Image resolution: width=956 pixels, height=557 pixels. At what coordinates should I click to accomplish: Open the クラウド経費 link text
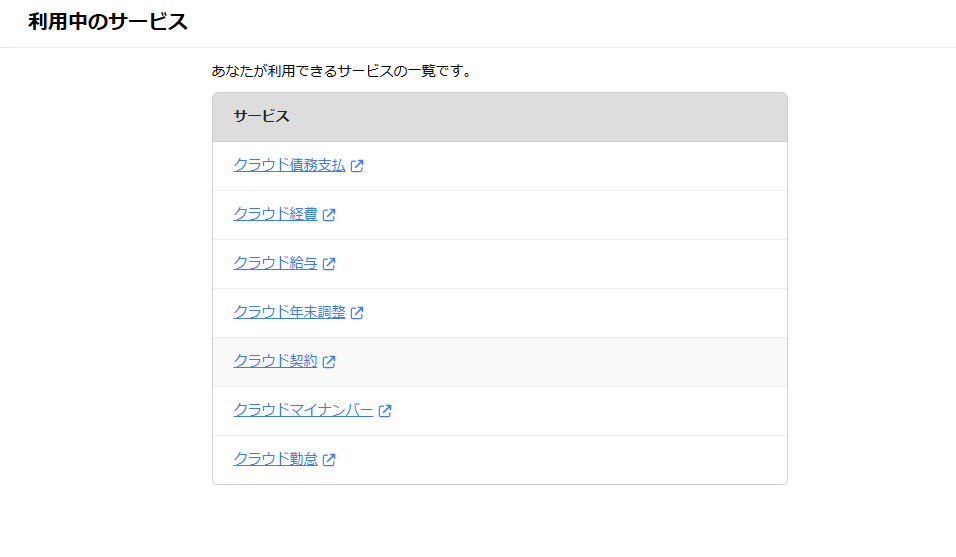click(276, 214)
